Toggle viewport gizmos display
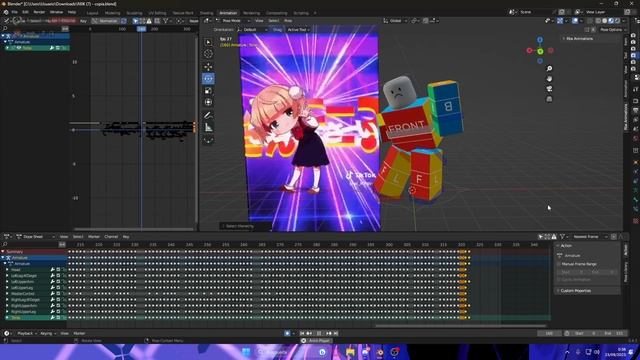Screen dimensions: 640x360 [560, 20]
